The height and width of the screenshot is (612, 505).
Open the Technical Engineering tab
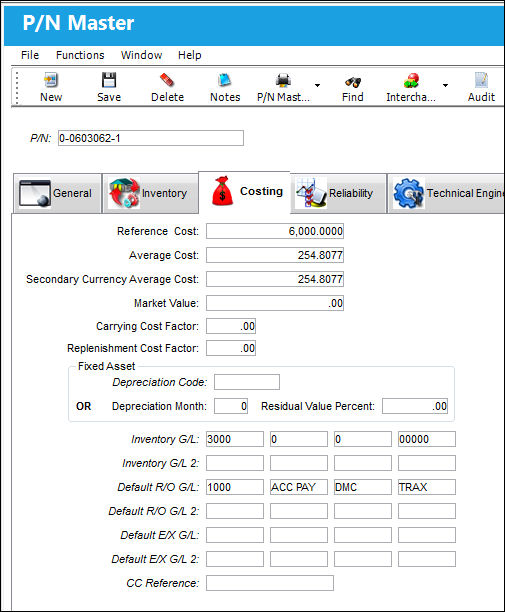pos(446,193)
